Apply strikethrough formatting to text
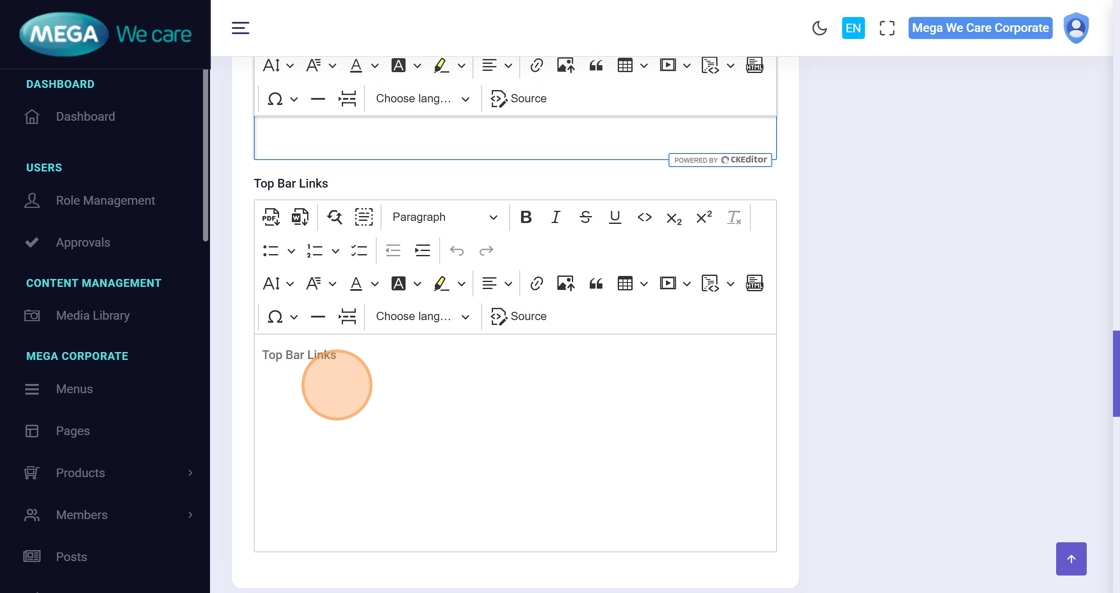The height and width of the screenshot is (593, 1120). tap(585, 217)
